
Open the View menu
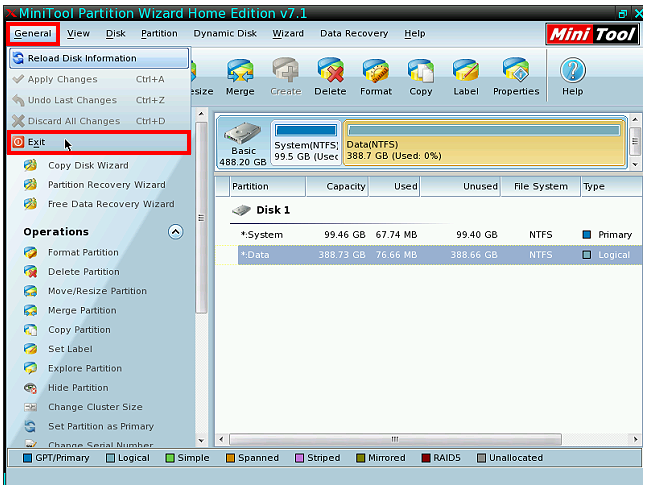(x=78, y=33)
